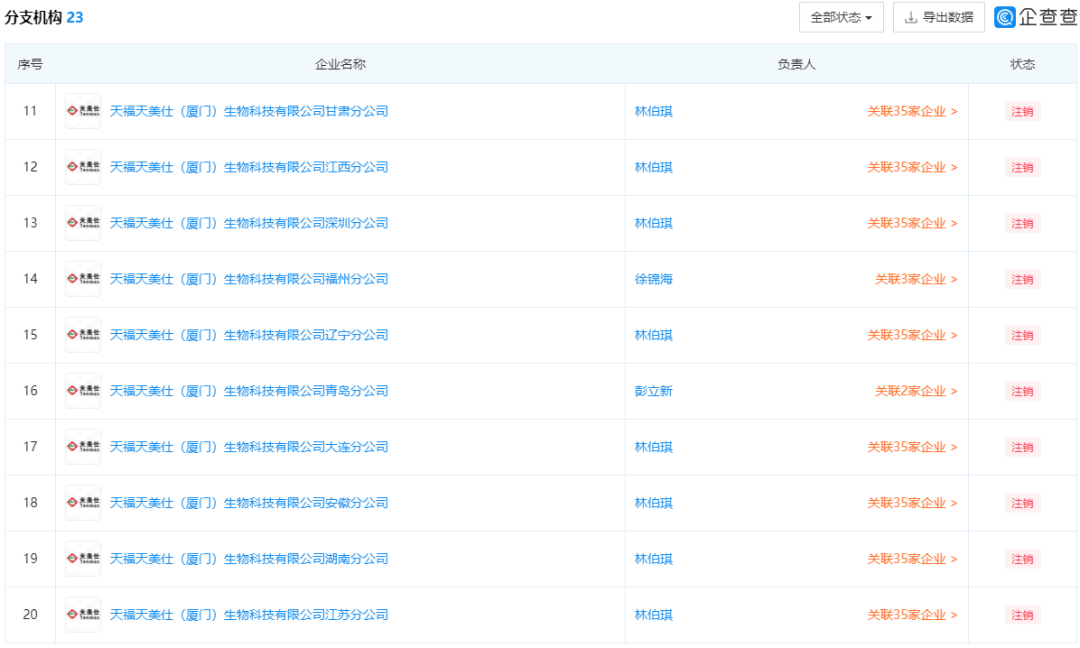This screenshot has width=1080, height=648.
Task: Click the 序号 column header
Action: (30, 64)
